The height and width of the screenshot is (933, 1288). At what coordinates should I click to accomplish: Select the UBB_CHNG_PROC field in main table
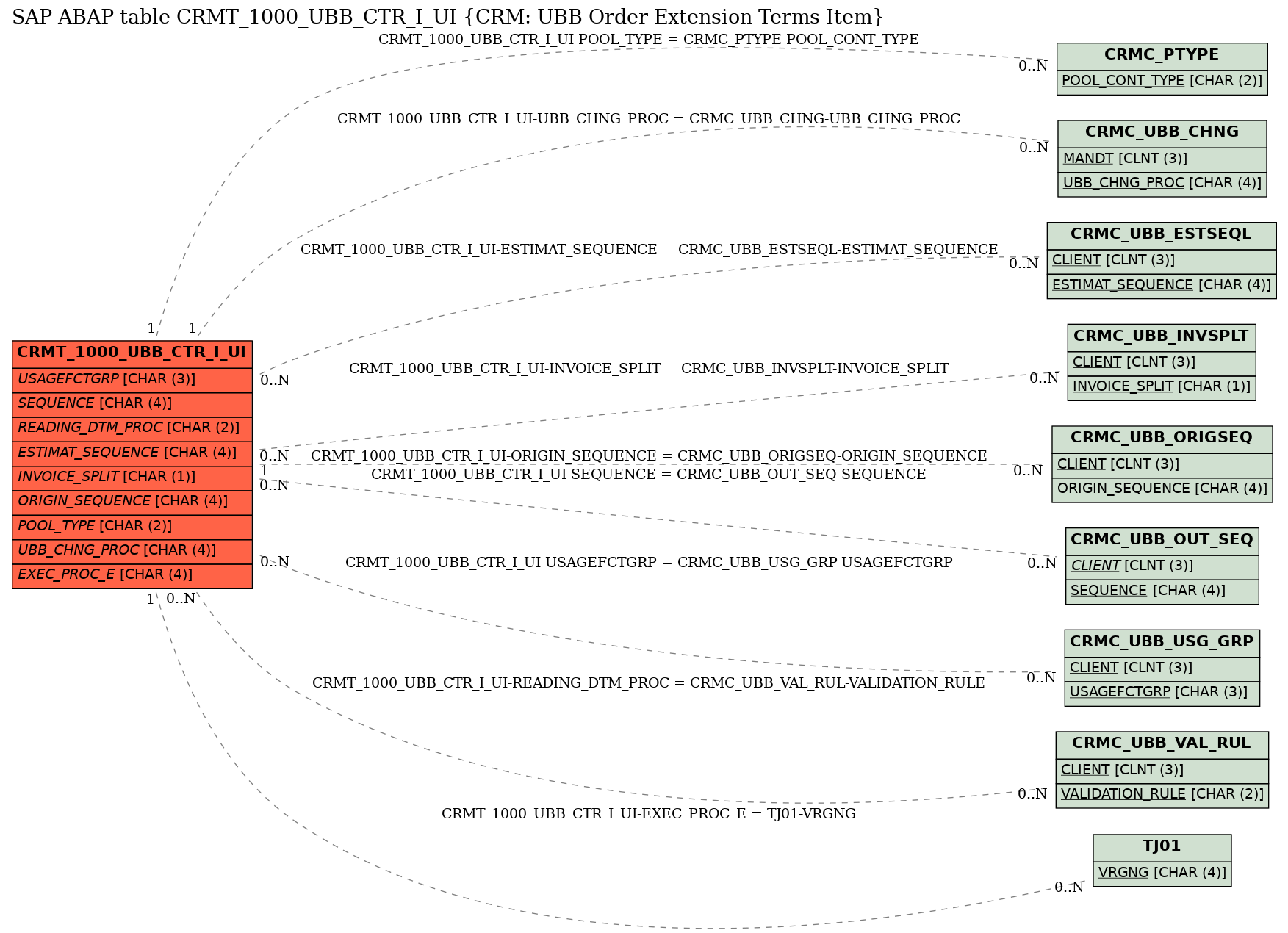pyautogui.click(x=132, y=551)
